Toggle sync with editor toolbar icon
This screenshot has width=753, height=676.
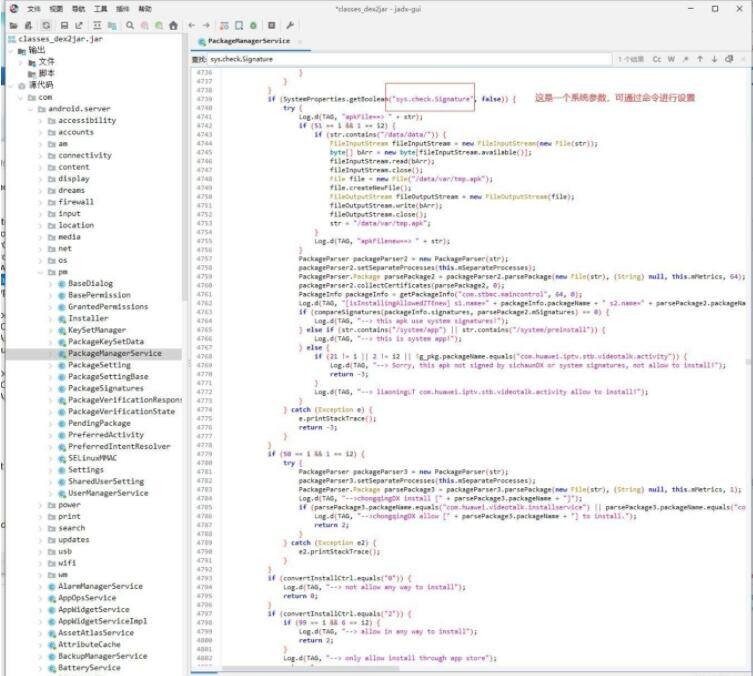[97, 25]
